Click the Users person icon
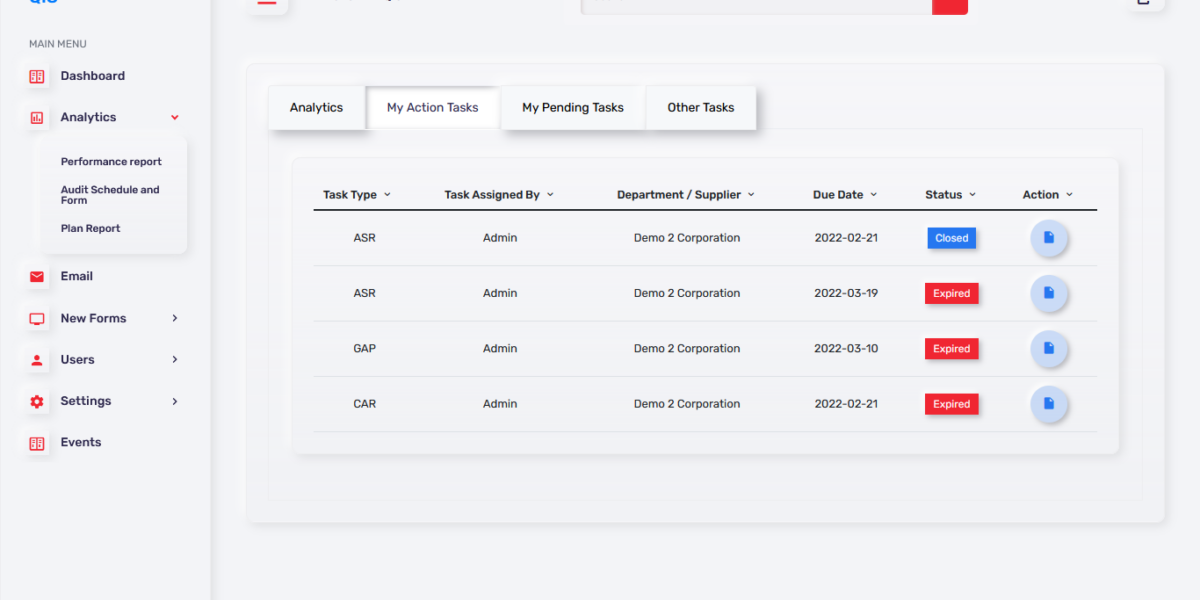Screen dimensions: 1200x600 click(x=37, y=360)
